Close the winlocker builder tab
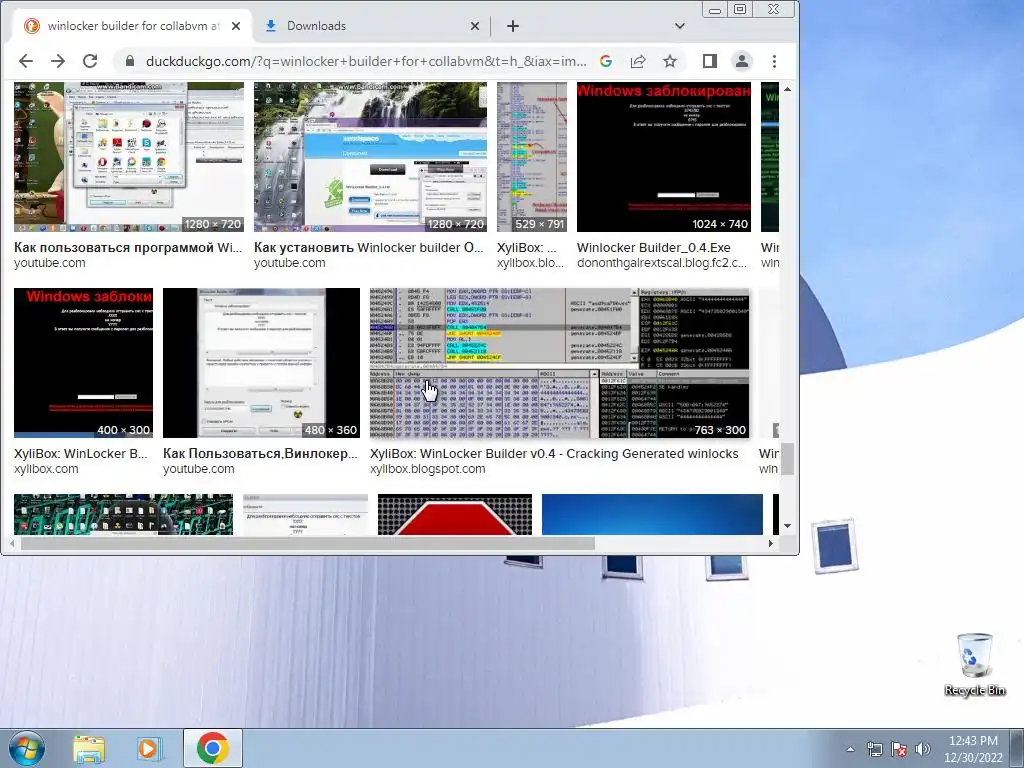This screenshot has width=1024, height=768. pyautogui.click(x=236, y=26)
